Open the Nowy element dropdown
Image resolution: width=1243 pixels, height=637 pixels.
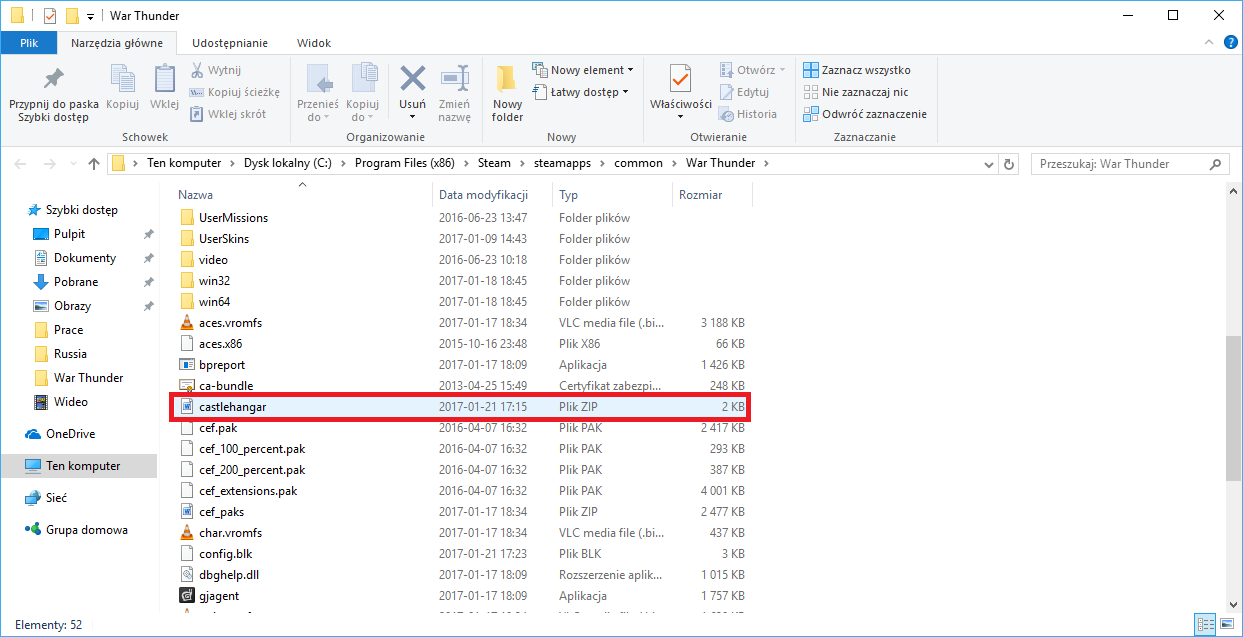coord(583,70)
